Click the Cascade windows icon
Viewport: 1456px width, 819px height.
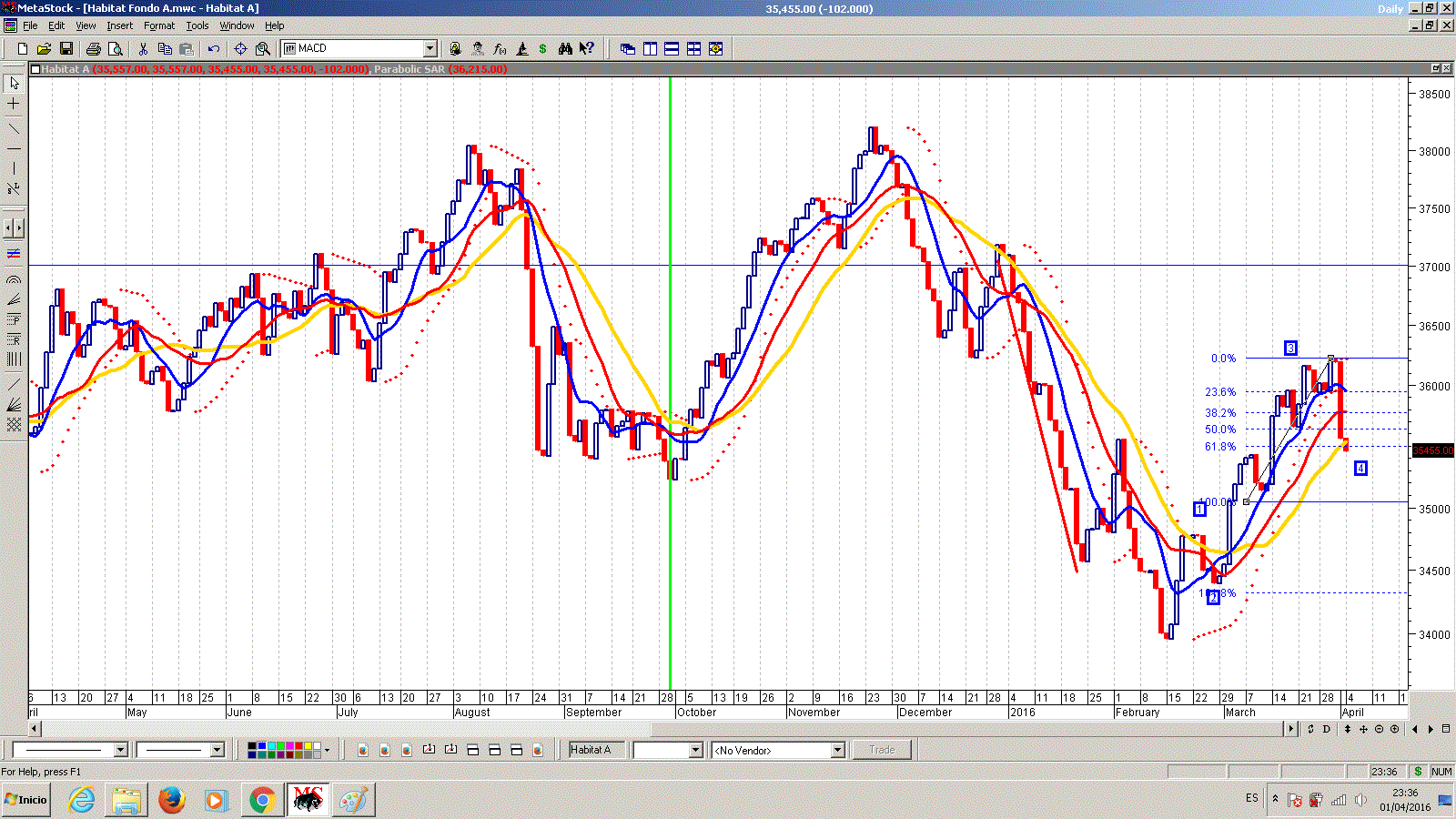click(628, 48)
